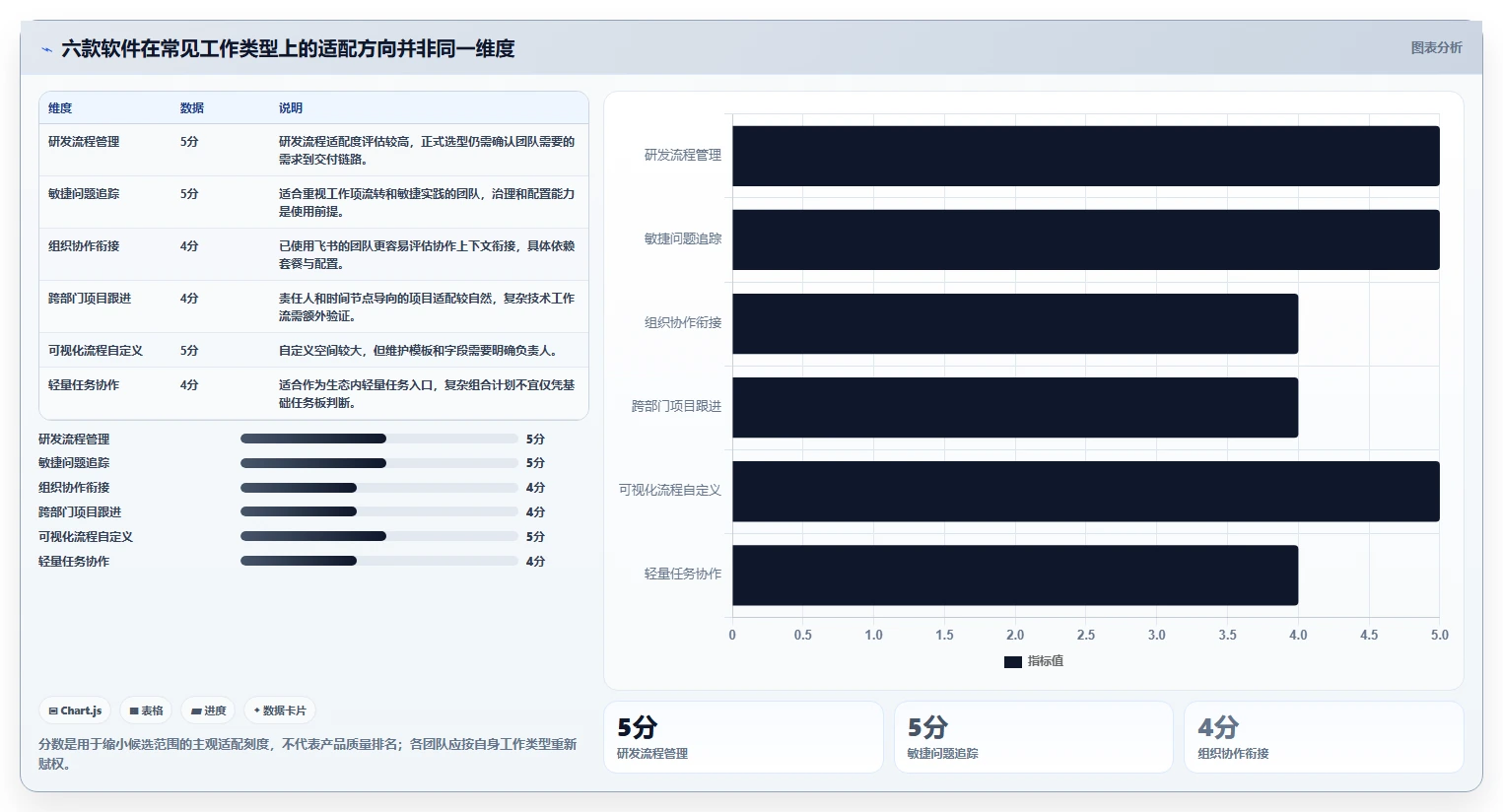Click the 跨部门项目跟进 chart axis label
This screenshot has height=812, width=1503.
pyautogui.click(x=676, y=407)
